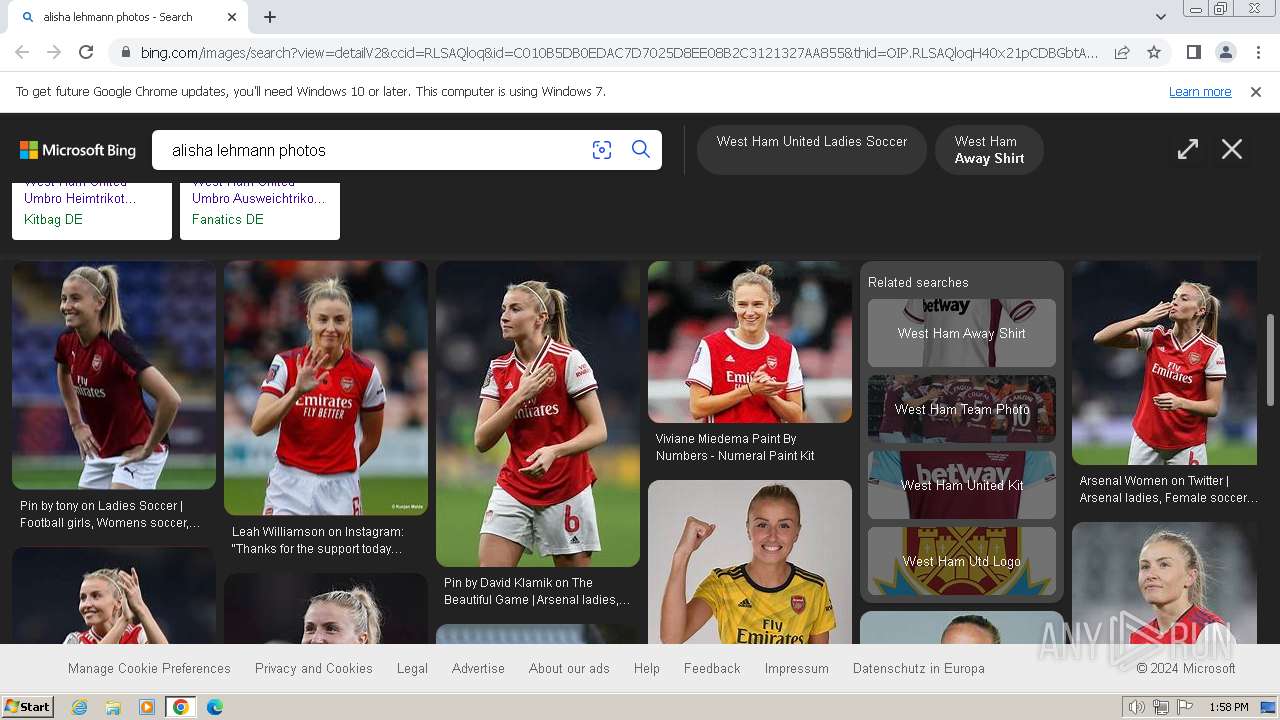Select related search West Ham Team Photo
The image size is (1280, 720).
962,409
